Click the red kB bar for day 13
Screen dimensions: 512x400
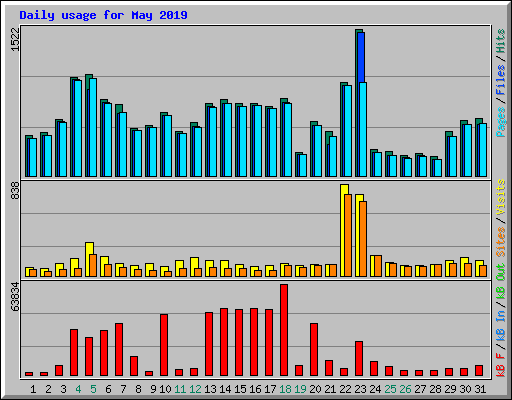[209, 344]
